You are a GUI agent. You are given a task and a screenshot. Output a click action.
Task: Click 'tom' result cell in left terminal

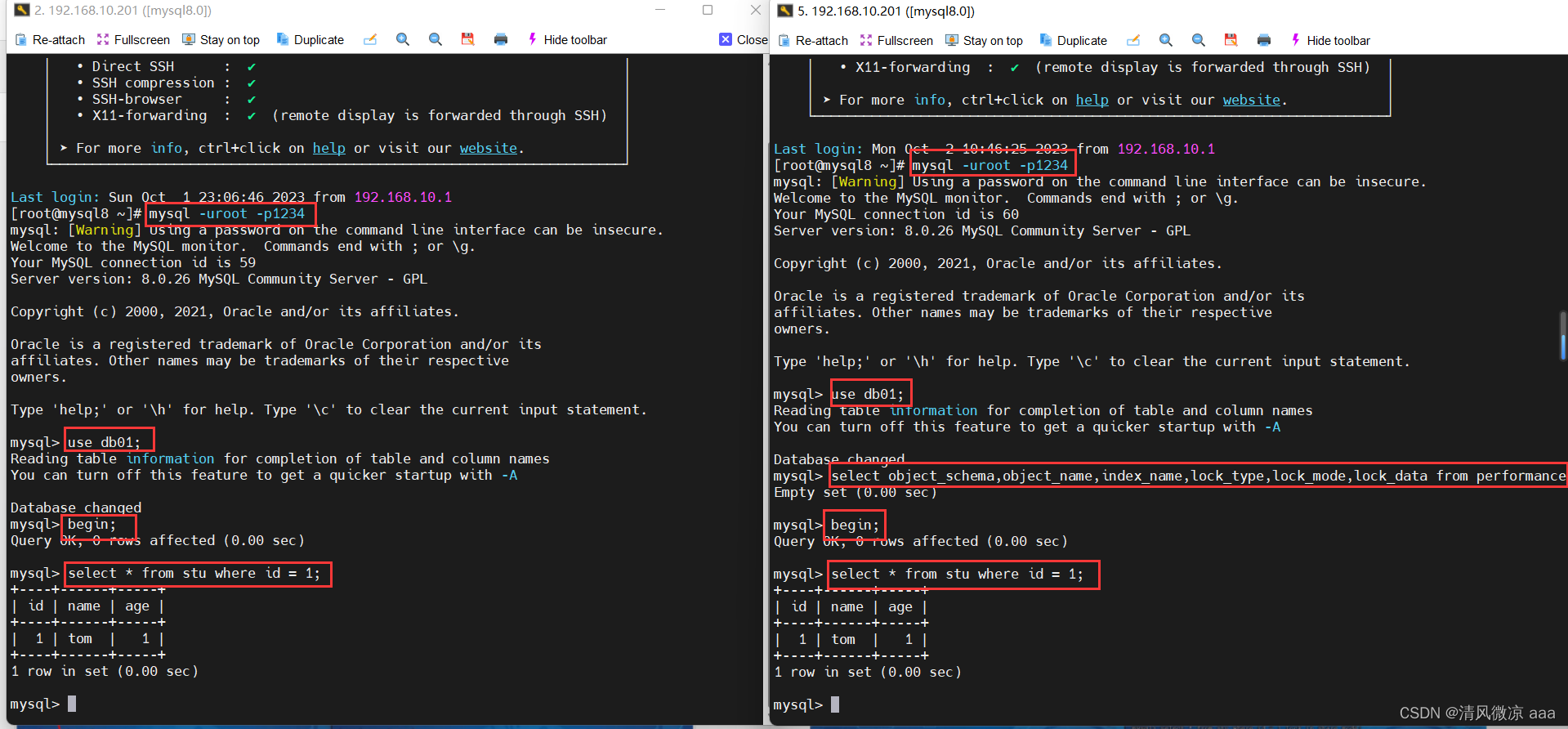(80, 638)
